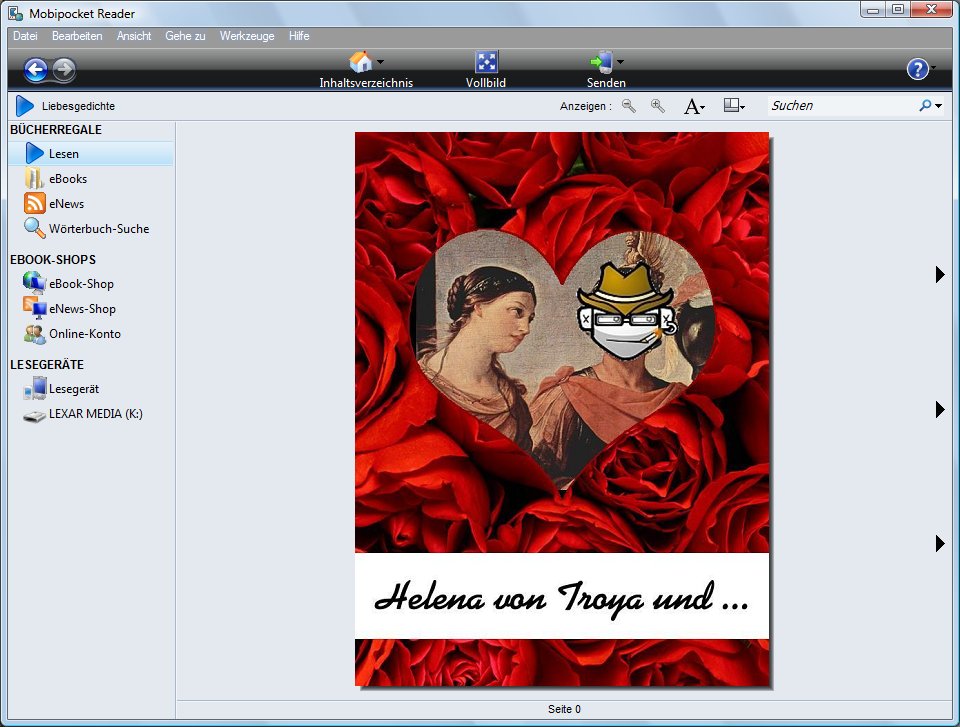
Task: Click the eBooks folder icon
Action: tap(34, 179)
